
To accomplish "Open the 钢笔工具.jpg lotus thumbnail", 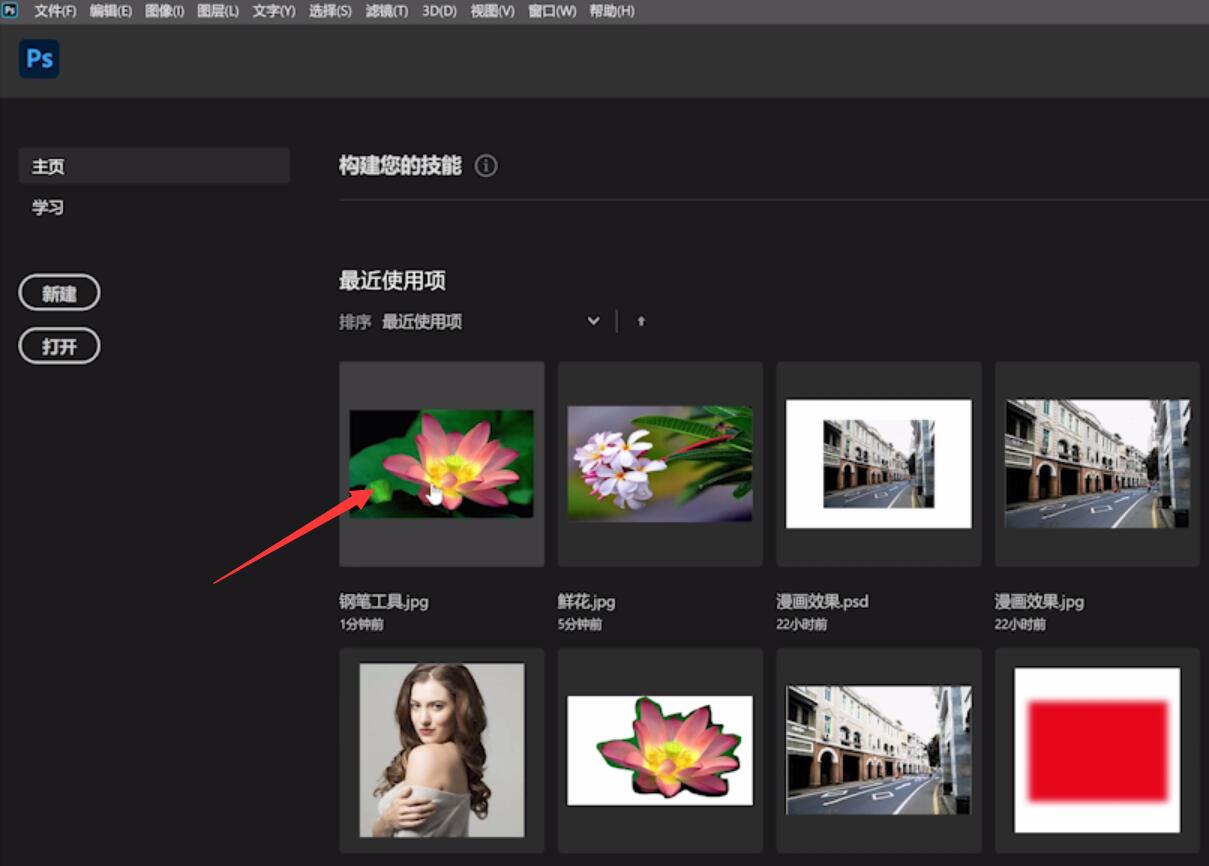I will [x=442, y=464].
